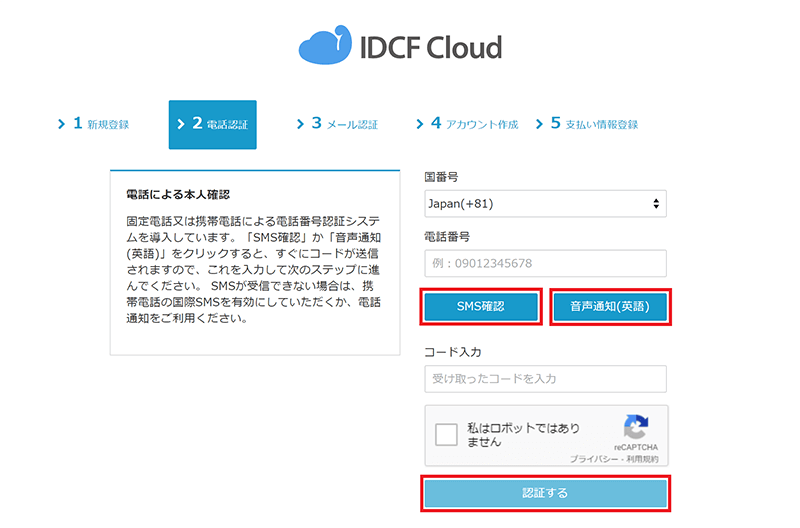Open the reCAPTCHA プライバシー link

click(x=591, y=458)
